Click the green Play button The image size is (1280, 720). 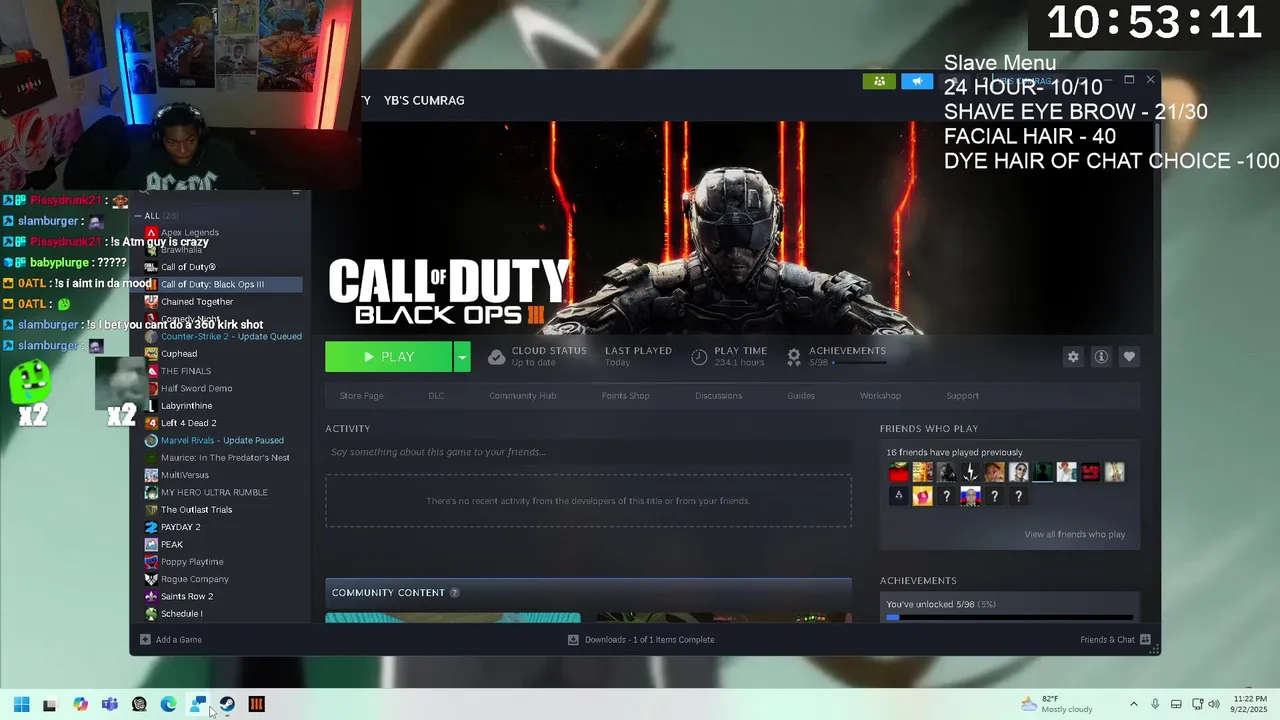click(389, 357)
